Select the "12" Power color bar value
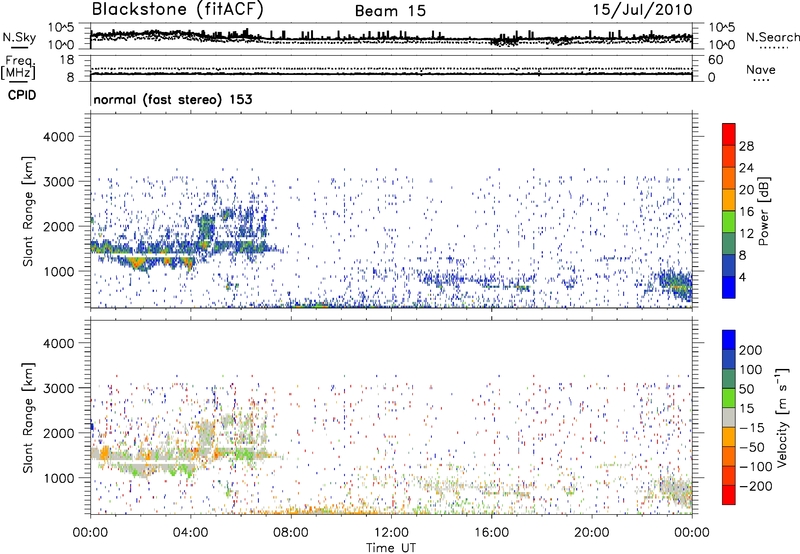The image size is (800, 554). pyautogui.click(x=746, y=234)
